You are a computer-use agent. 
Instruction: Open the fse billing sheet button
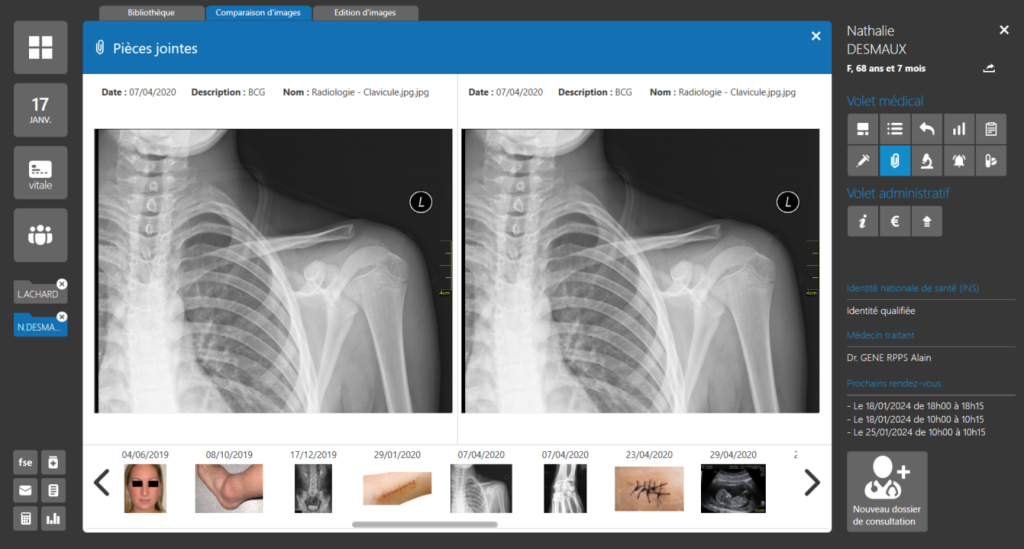[25, 462]
